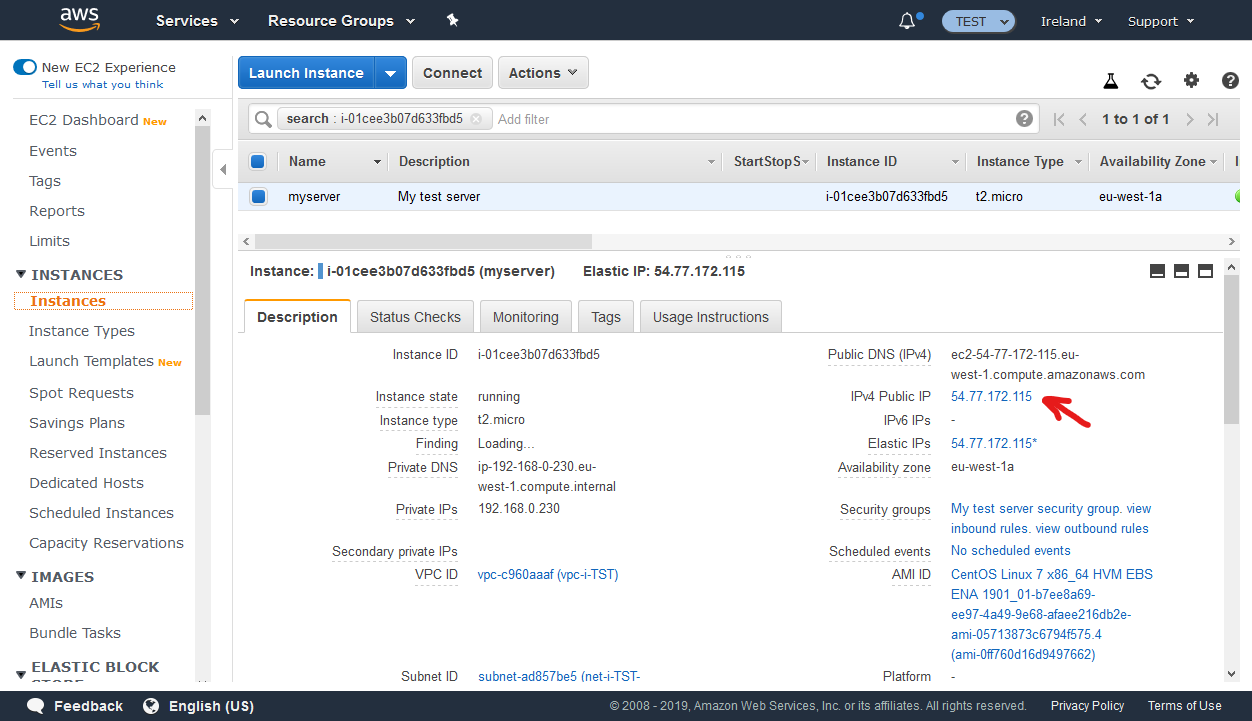Open the Ireland region dropdown

click(x=1071, y=21)
